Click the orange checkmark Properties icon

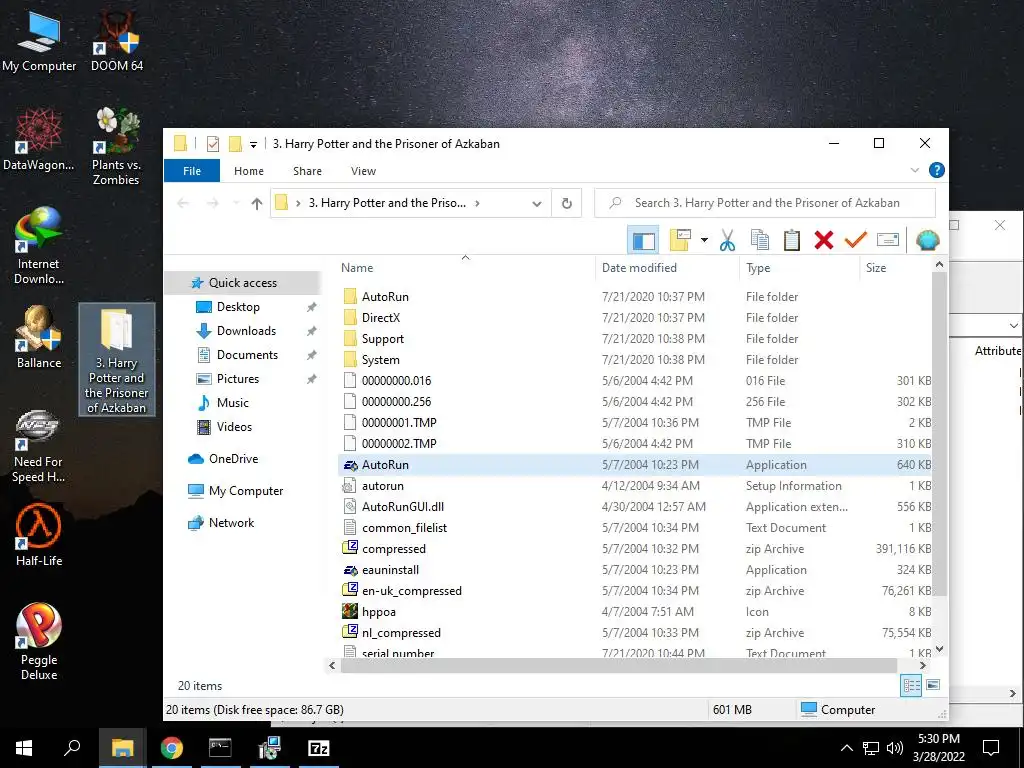pyautogui.click(x=856, y=240)
